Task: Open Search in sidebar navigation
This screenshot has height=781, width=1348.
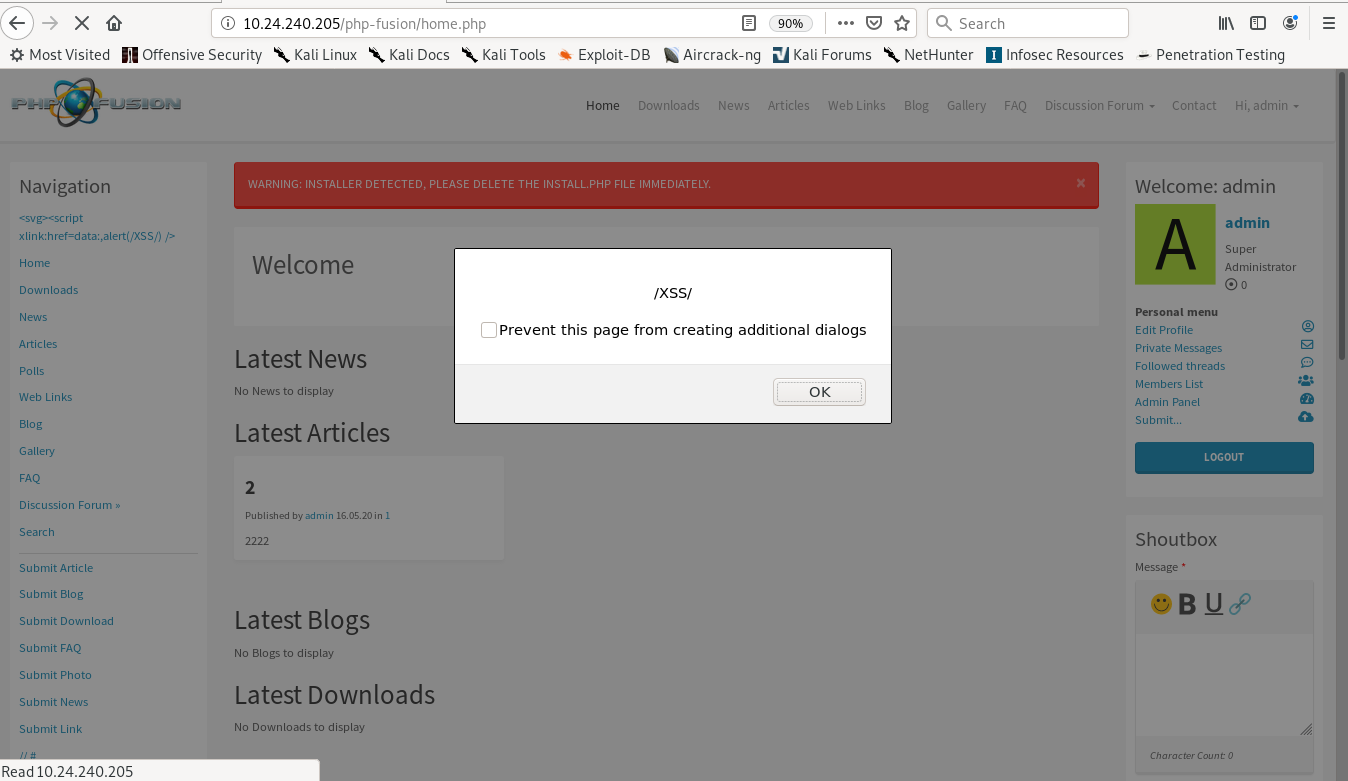Action: tap(37, 532)
